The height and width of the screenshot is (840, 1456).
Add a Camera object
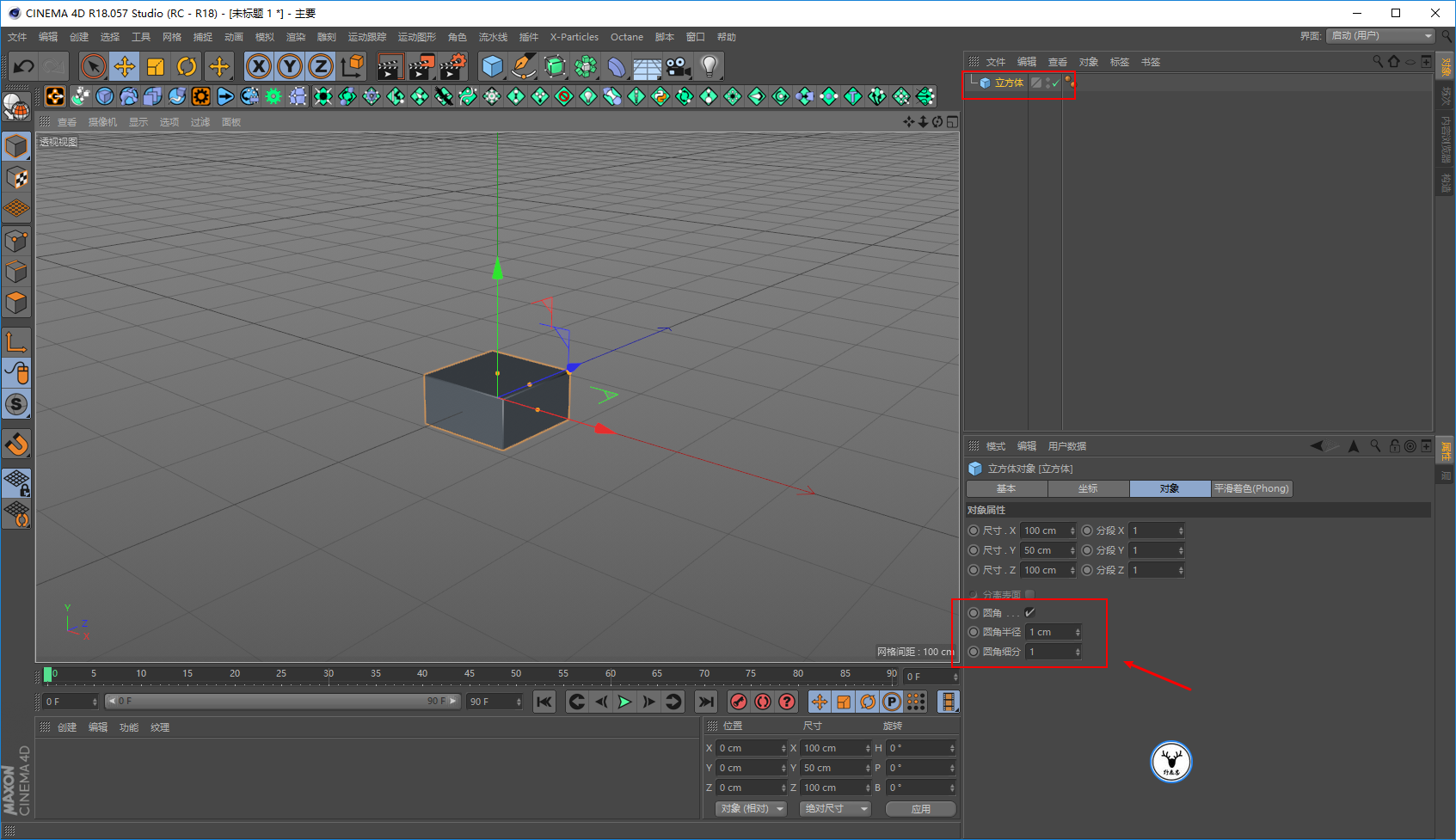pos(678,66)
